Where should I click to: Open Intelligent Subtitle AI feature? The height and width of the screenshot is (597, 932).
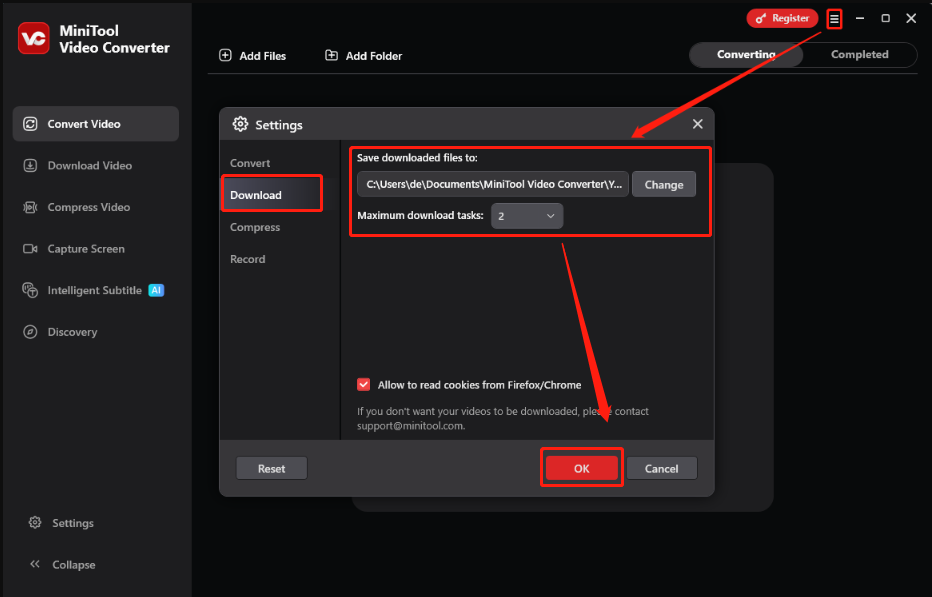pyautogui.click(x=95, y=290)
